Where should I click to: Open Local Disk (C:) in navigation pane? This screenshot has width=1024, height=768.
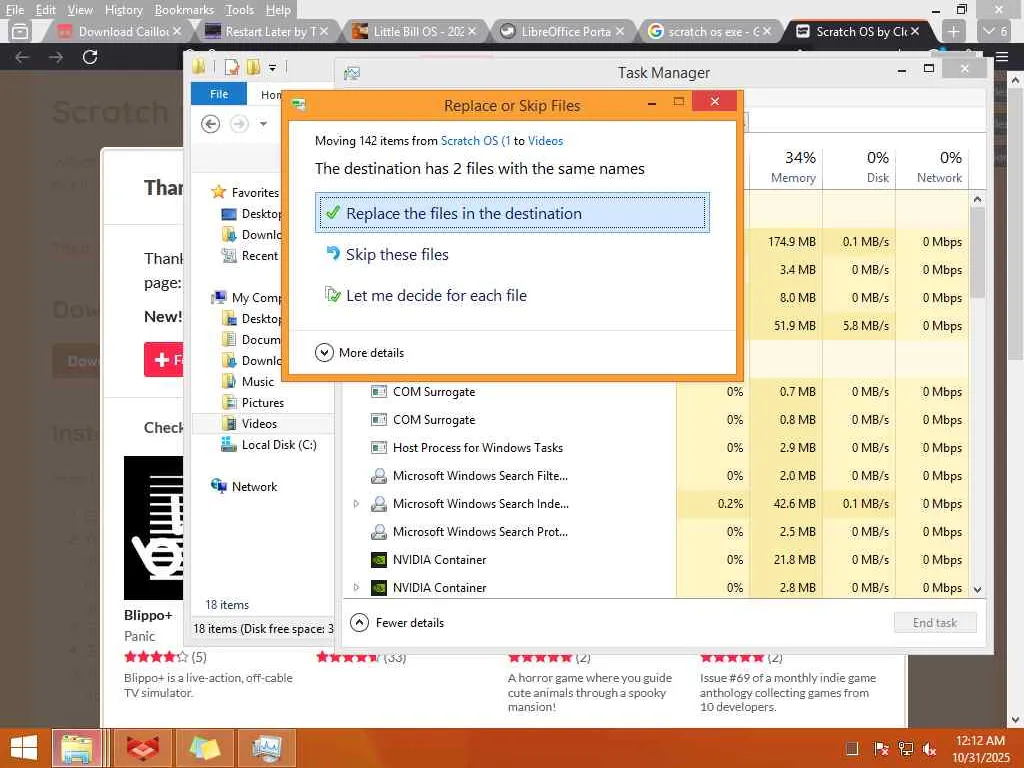[279, 445]
